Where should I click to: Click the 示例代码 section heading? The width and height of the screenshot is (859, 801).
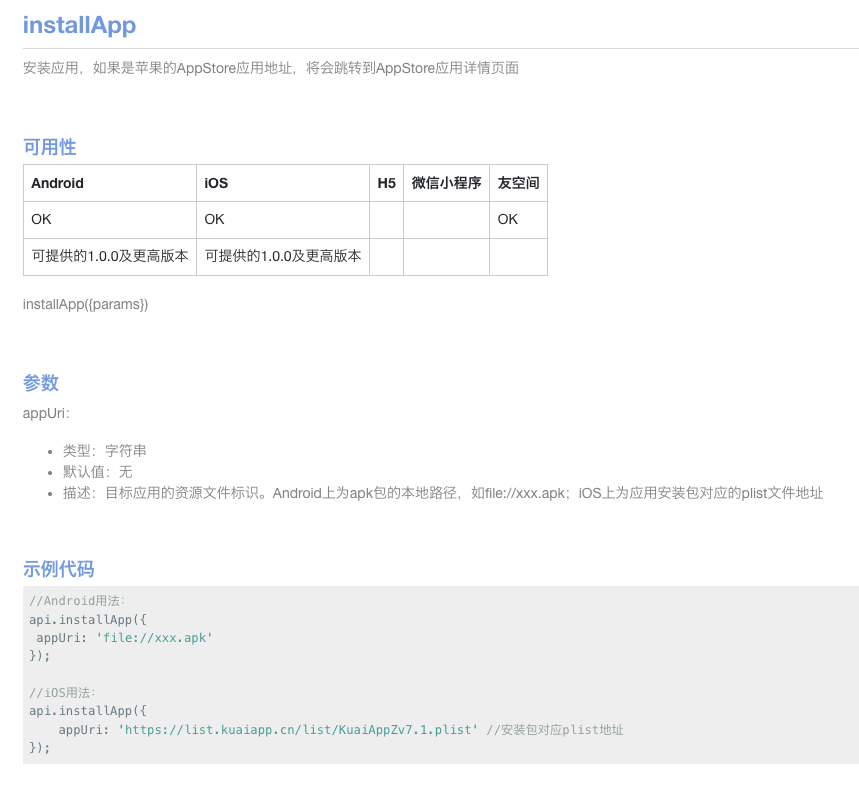[58, 569]
